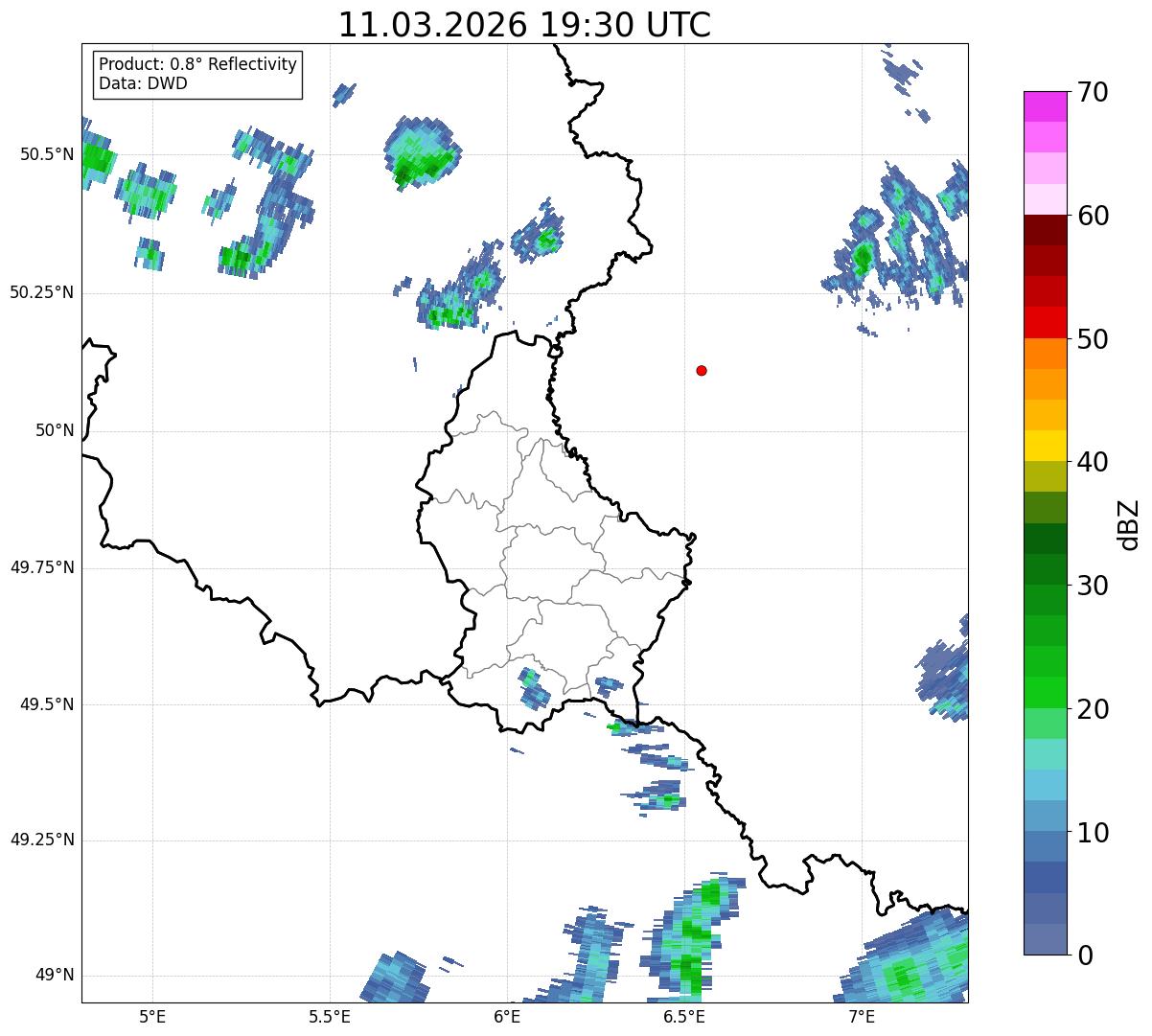
Task: Click the "Product: 0.8° Reflectivity" label
Action: 198,64
